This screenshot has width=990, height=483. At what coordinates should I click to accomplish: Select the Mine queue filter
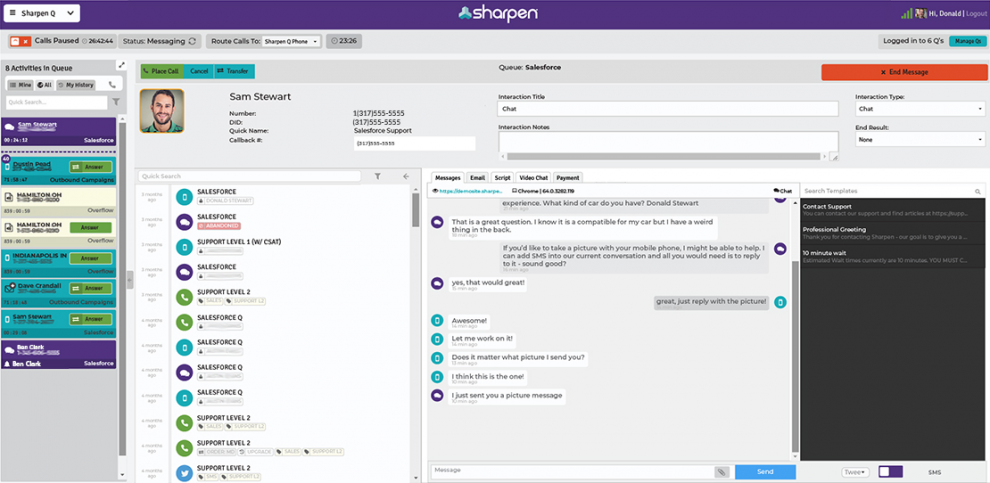20,85
